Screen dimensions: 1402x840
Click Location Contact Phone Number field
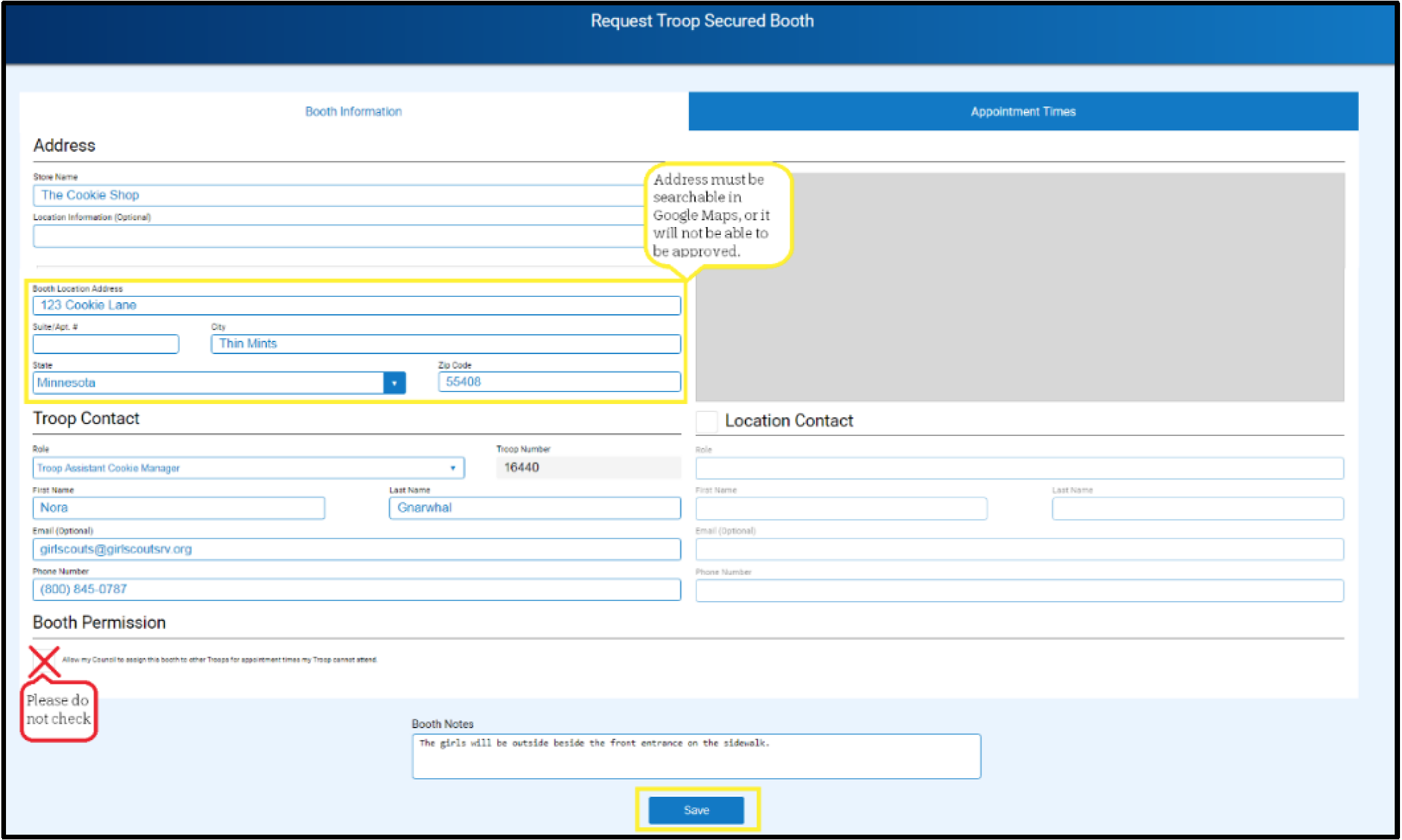tap(1019, 590)
